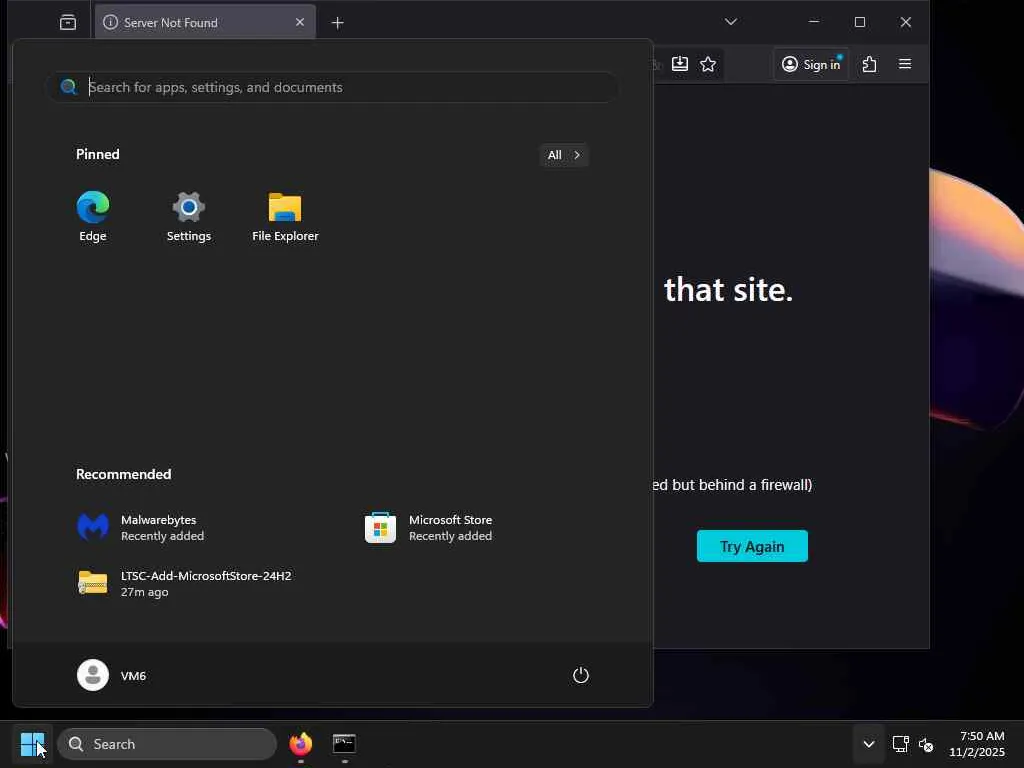Show hidden system tray icons

coord(869,744)
